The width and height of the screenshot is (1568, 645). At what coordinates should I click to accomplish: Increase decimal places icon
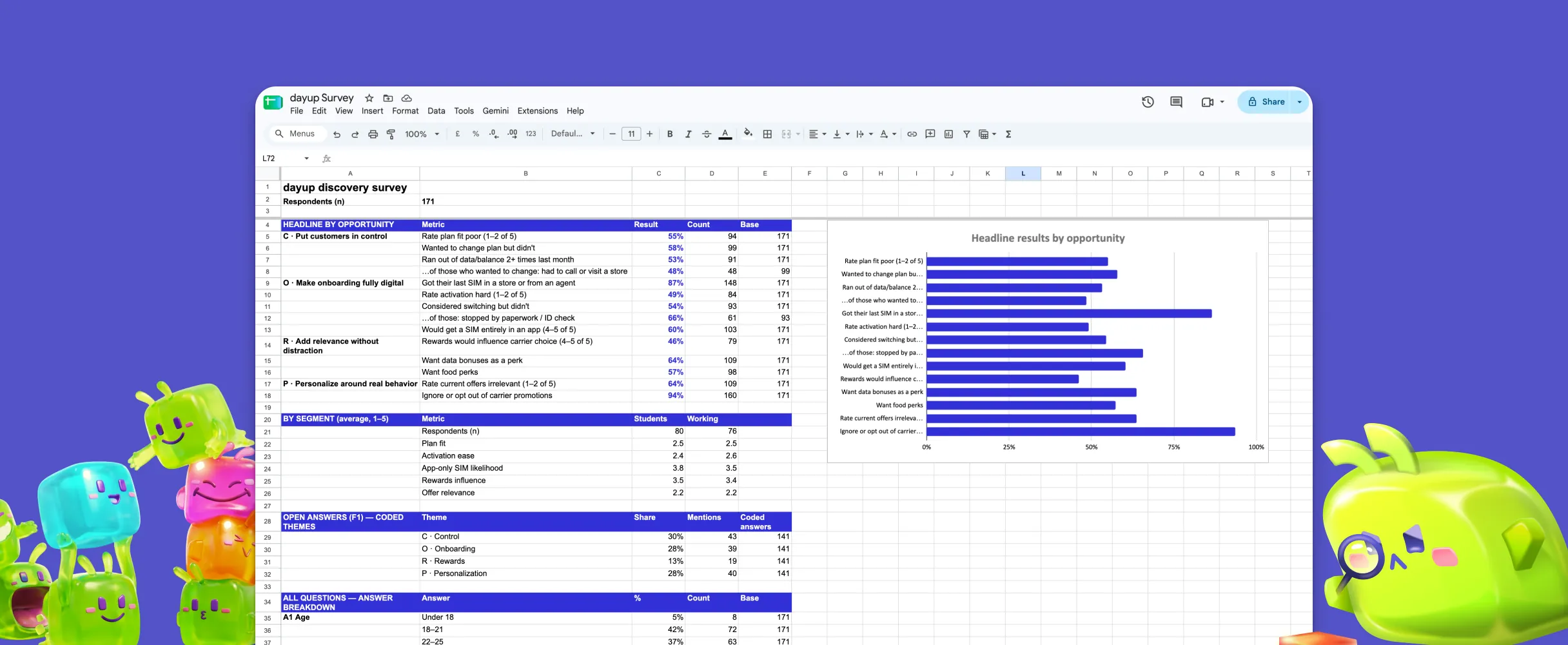coord(513,134)
